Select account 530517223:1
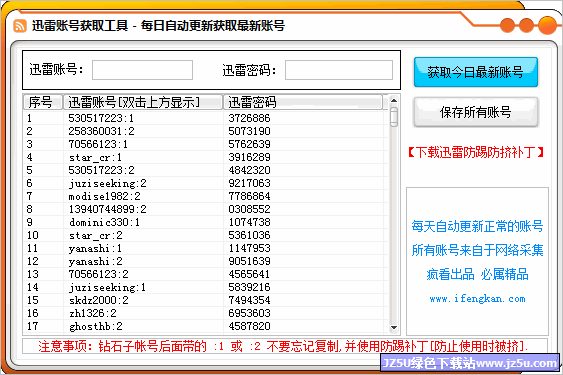This screenshot has height=375, width=563. point(101,118)
